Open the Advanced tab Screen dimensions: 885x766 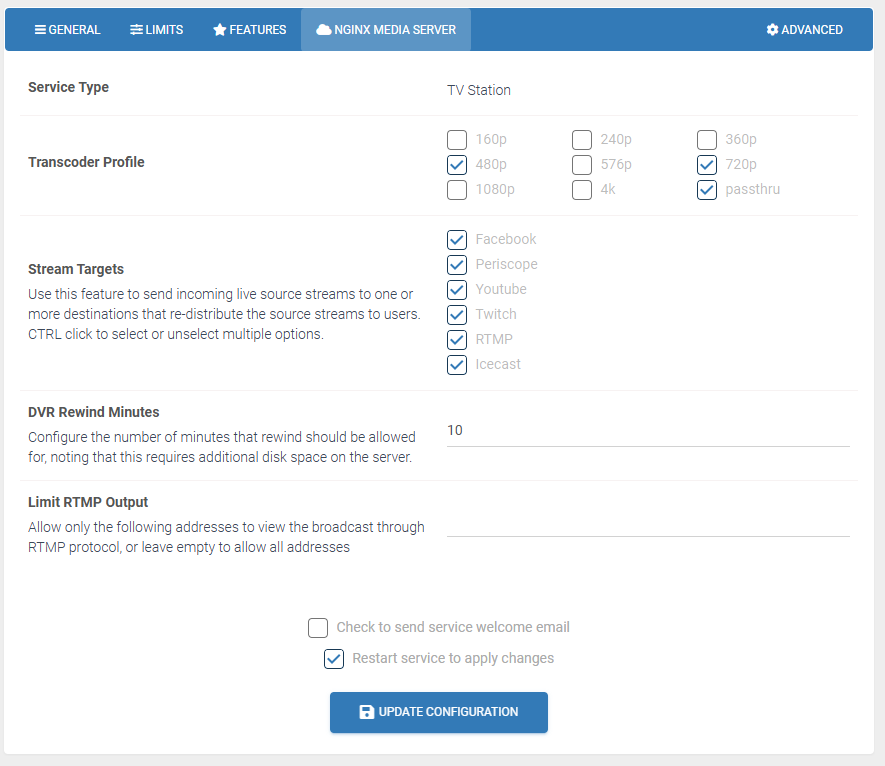pos(804,30)
